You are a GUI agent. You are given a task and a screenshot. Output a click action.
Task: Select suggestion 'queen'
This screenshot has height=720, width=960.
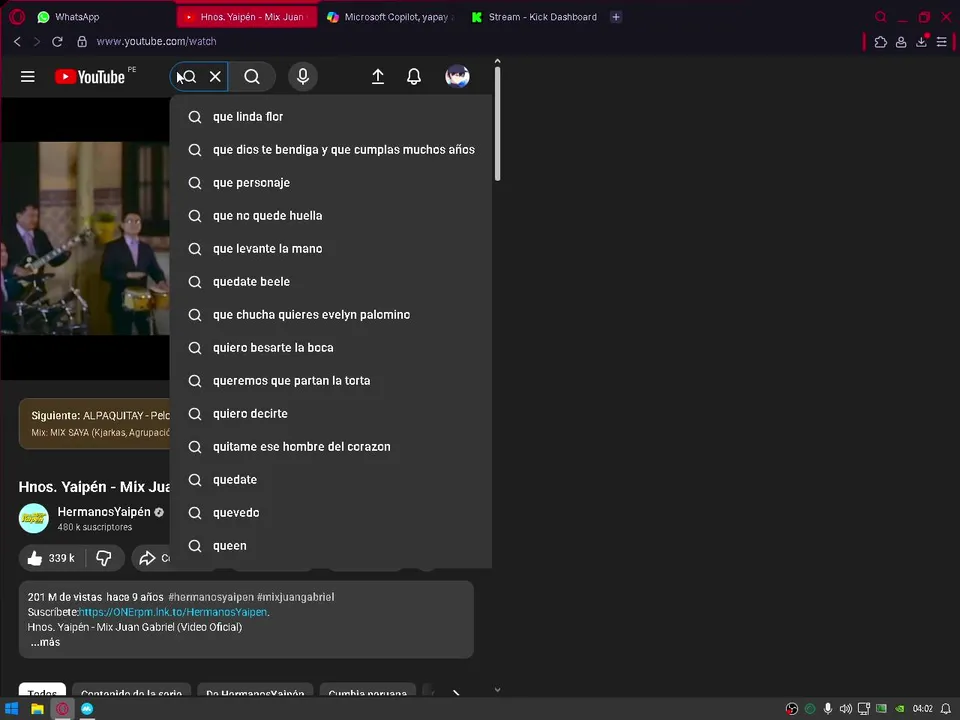(331, 546)
